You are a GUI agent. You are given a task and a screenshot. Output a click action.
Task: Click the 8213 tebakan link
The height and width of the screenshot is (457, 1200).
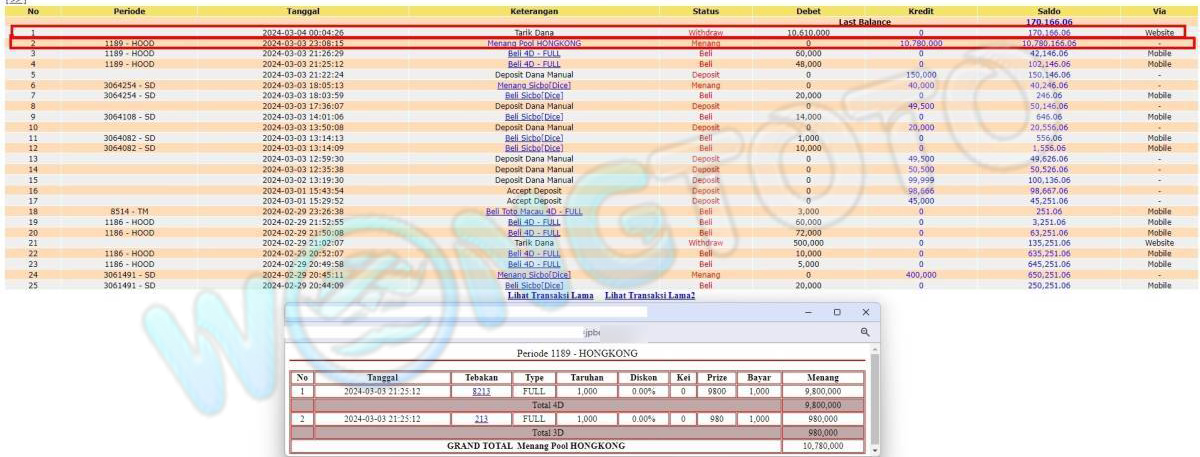(481, 392)
